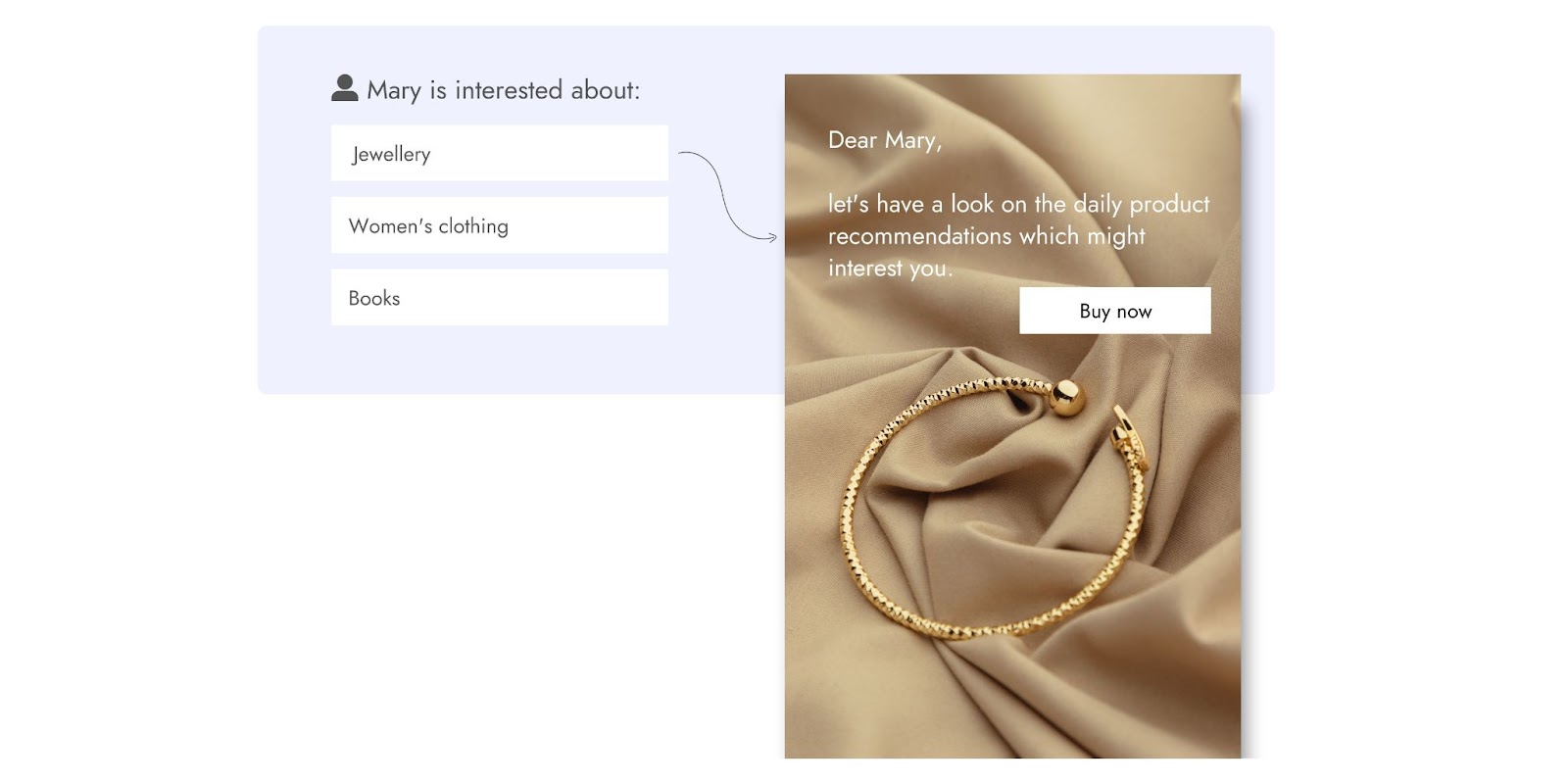1568x784 pixels.
Task: Select the Women's clothing interest field
Action: click(x=500, y=225)
